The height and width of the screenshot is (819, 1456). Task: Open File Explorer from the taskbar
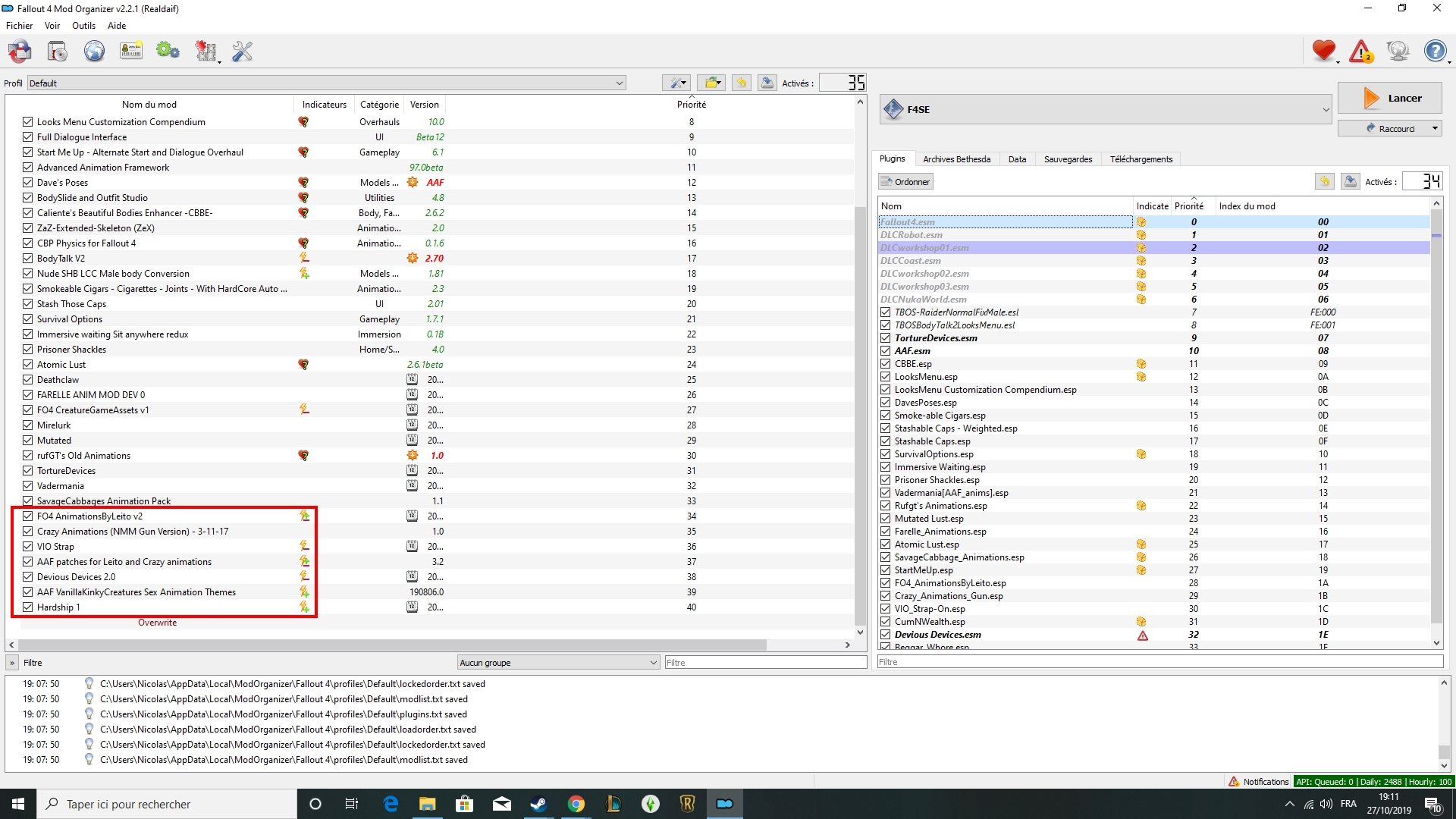[427, 804]
